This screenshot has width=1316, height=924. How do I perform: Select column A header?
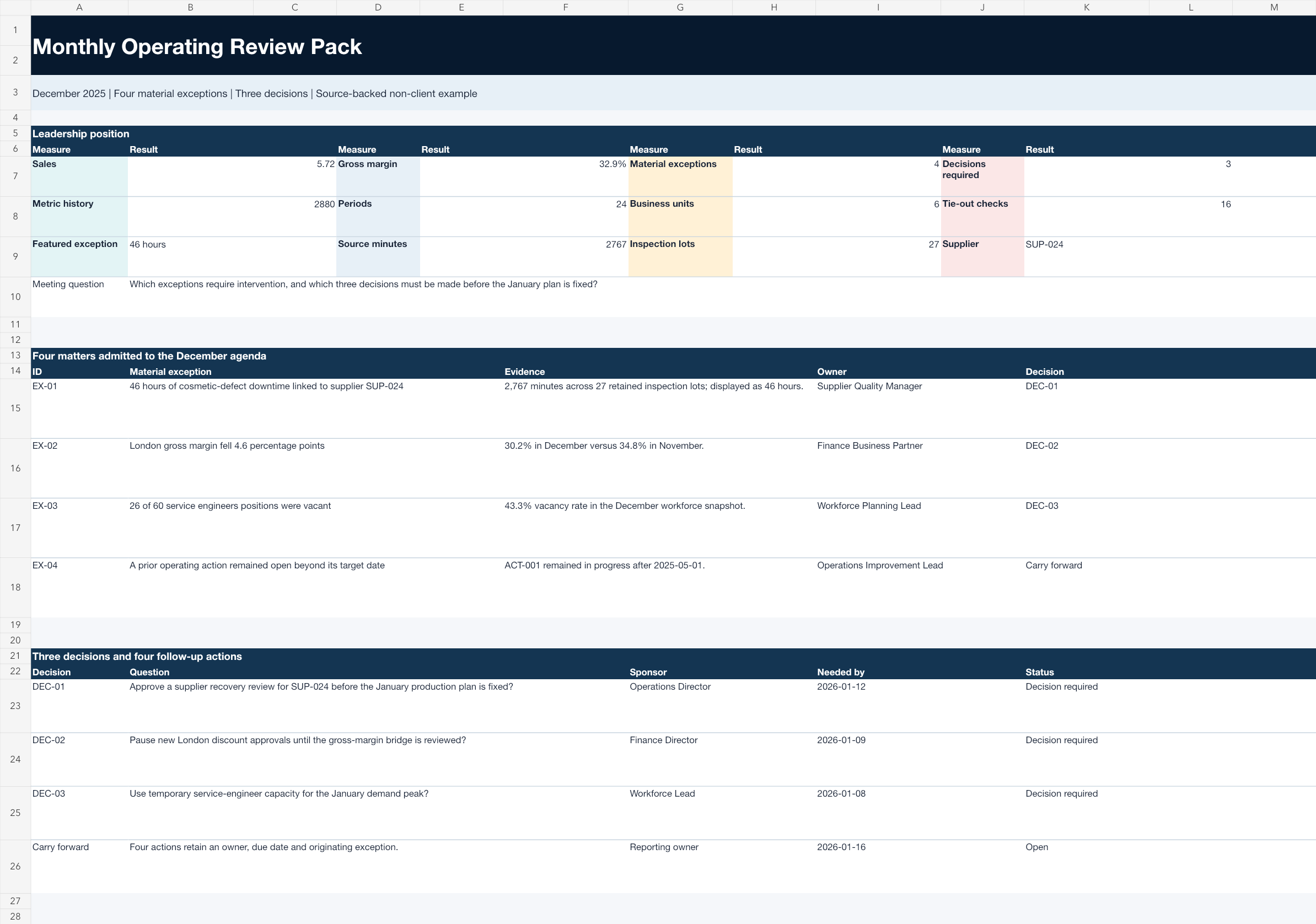79,8
